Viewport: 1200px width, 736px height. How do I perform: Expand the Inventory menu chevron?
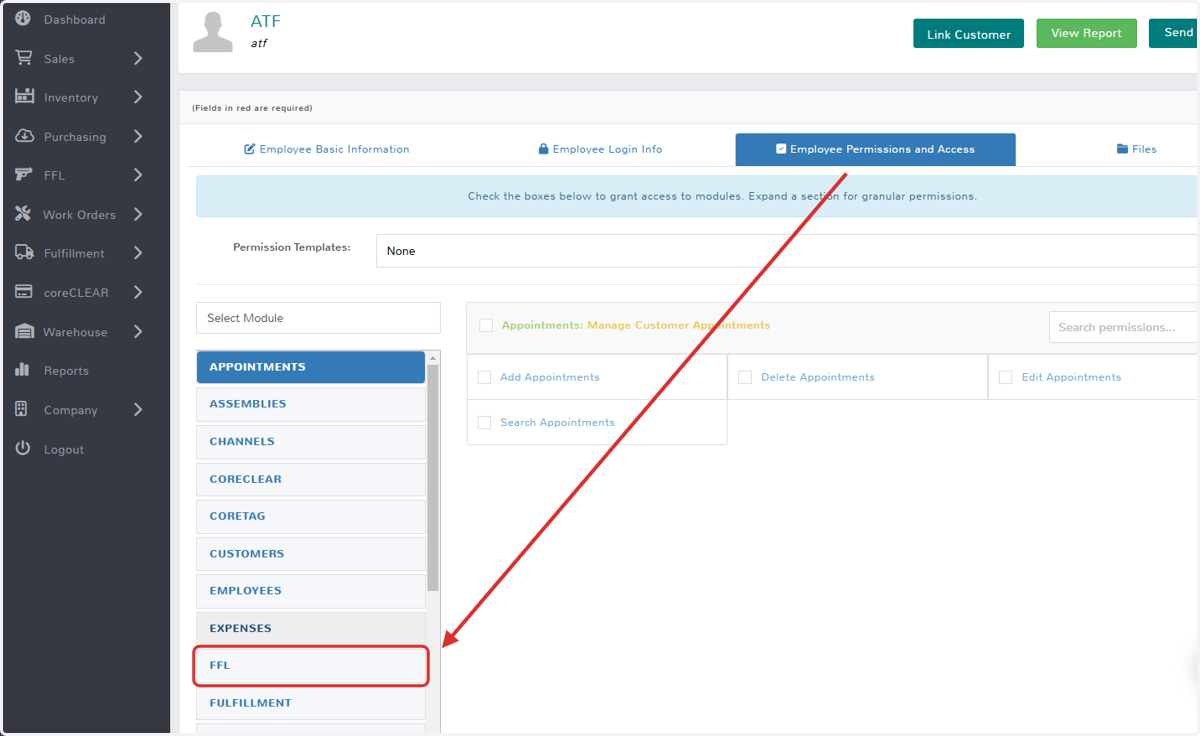[x=138, y=97]
